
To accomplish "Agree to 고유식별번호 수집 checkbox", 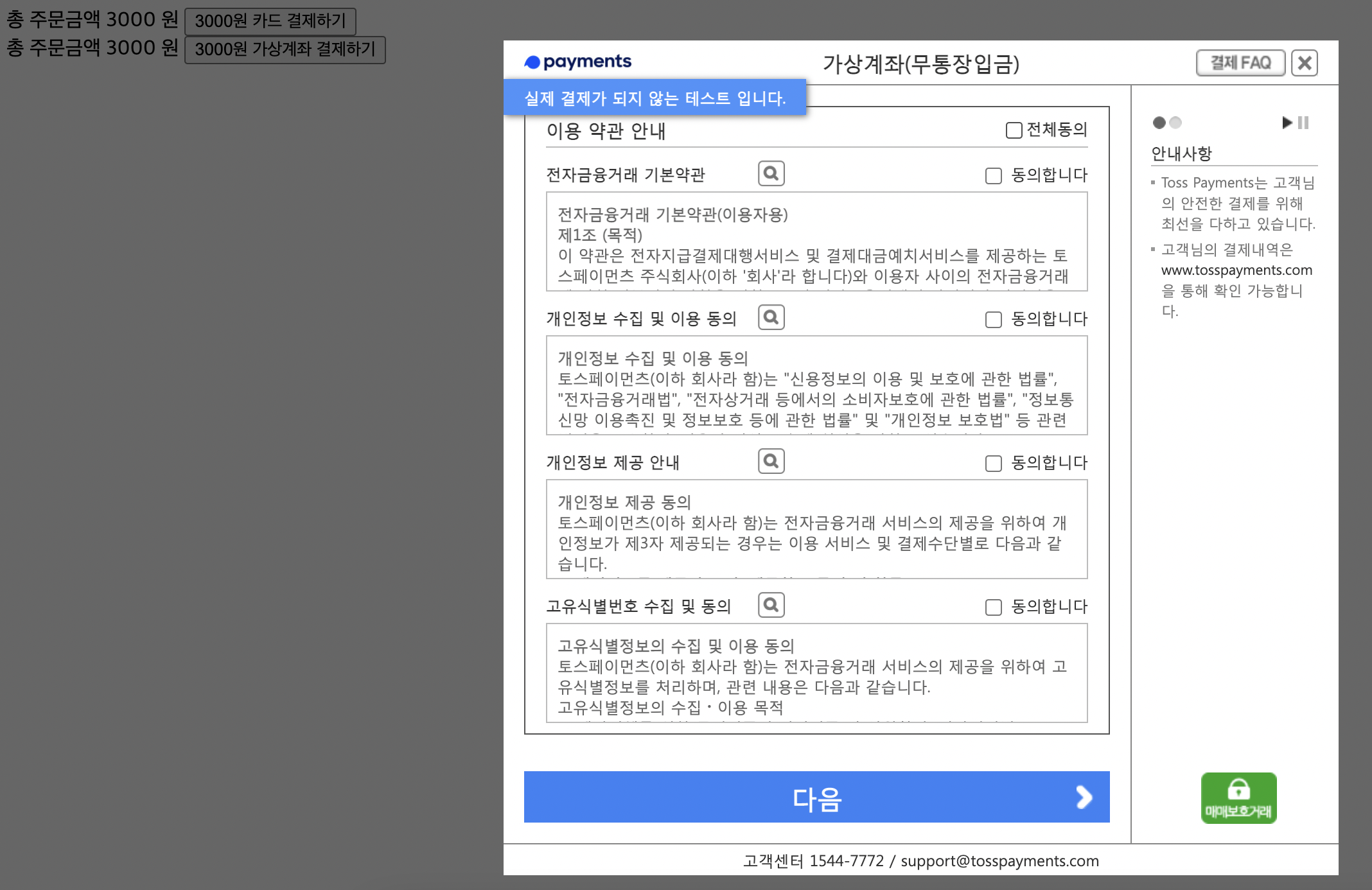I will [993, 607].
